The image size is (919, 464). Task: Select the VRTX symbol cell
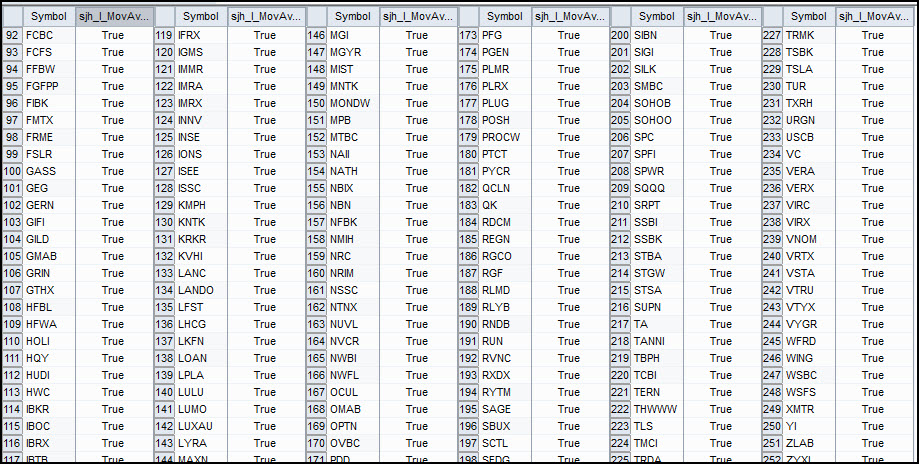809,256
